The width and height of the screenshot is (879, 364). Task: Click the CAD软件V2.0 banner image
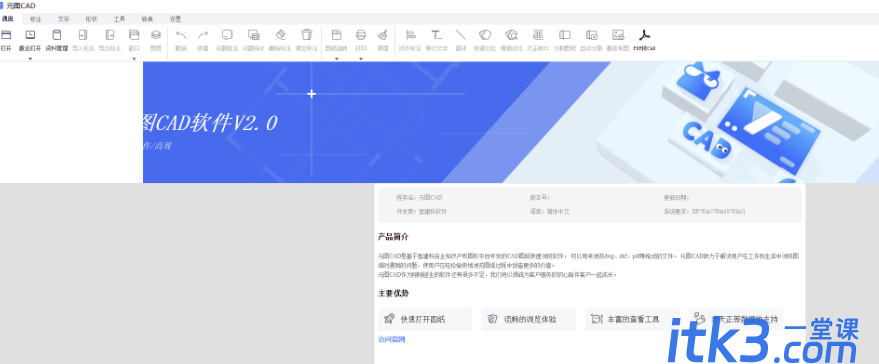(x=511, y=122)
